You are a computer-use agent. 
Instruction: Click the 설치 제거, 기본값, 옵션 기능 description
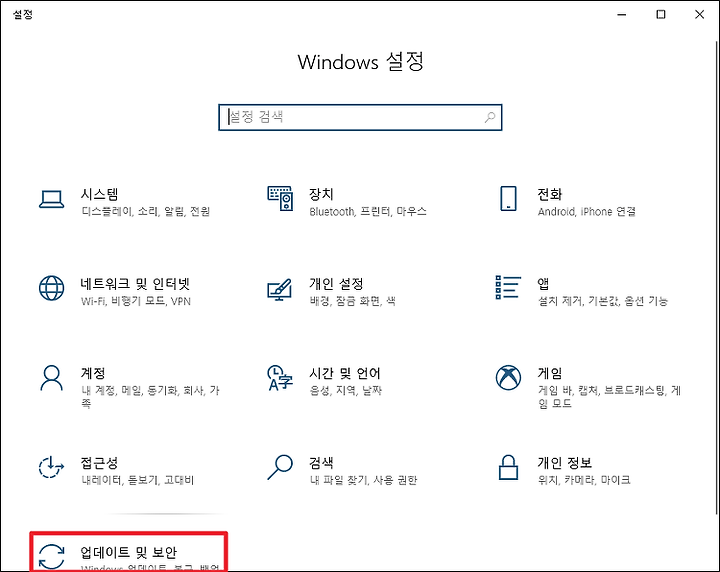pos(603,301)
